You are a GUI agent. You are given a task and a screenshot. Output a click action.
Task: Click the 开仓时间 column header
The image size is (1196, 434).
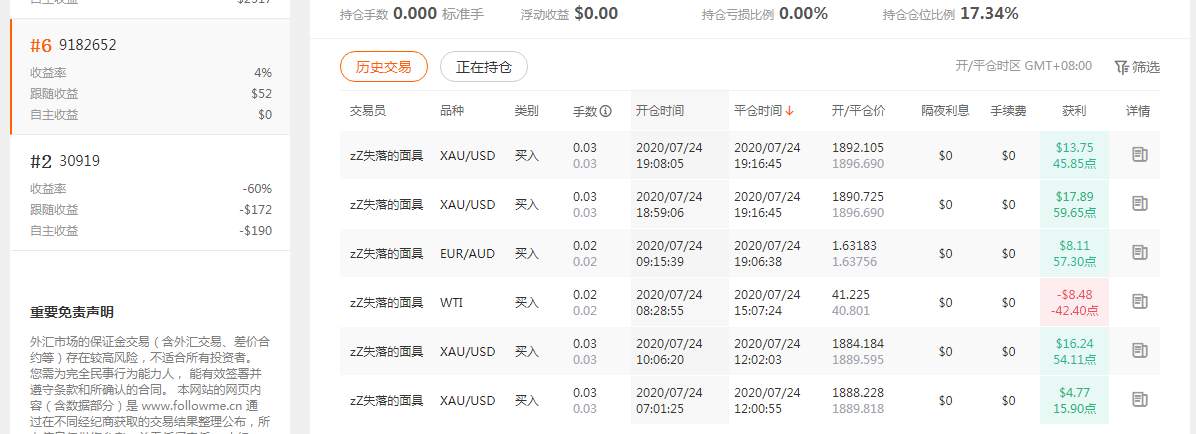point(660,111)
